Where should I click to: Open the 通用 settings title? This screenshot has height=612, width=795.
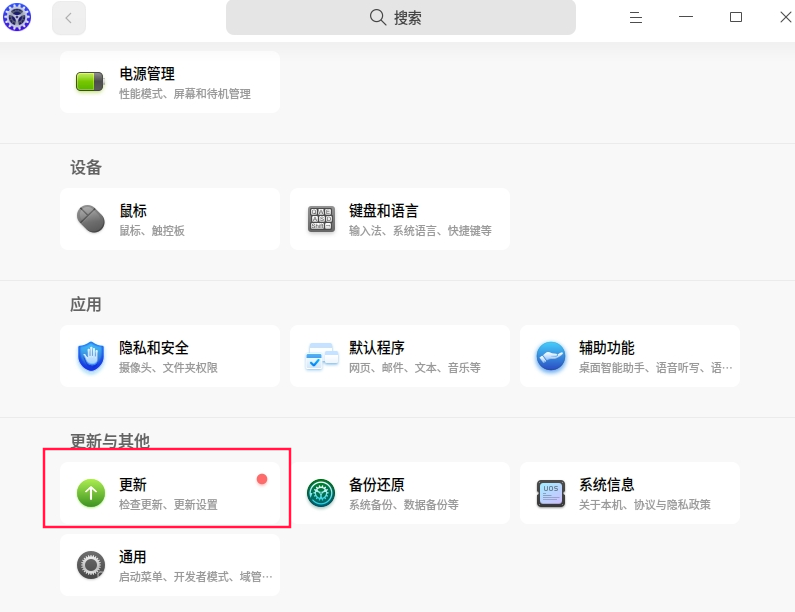tap(133, 557)
